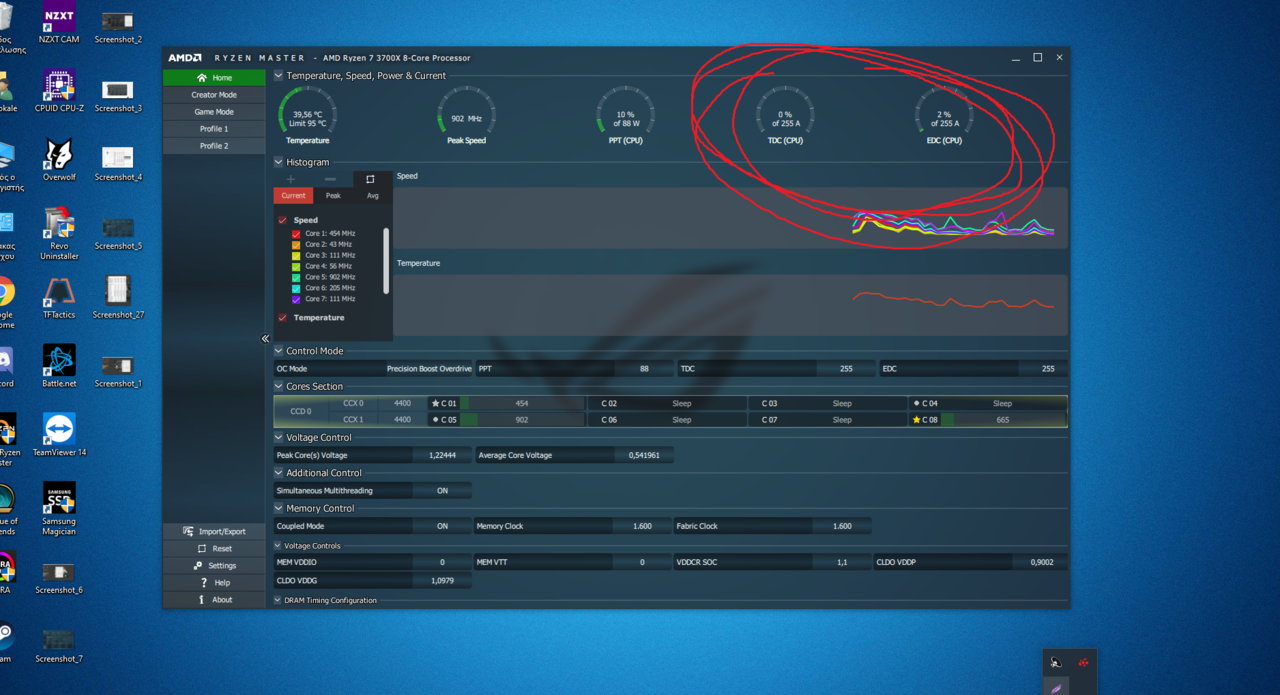The image size is (1280, 695).
Task: Open Ryzen Master Settings
Action: pyautogui.click(x=214, y=566)
